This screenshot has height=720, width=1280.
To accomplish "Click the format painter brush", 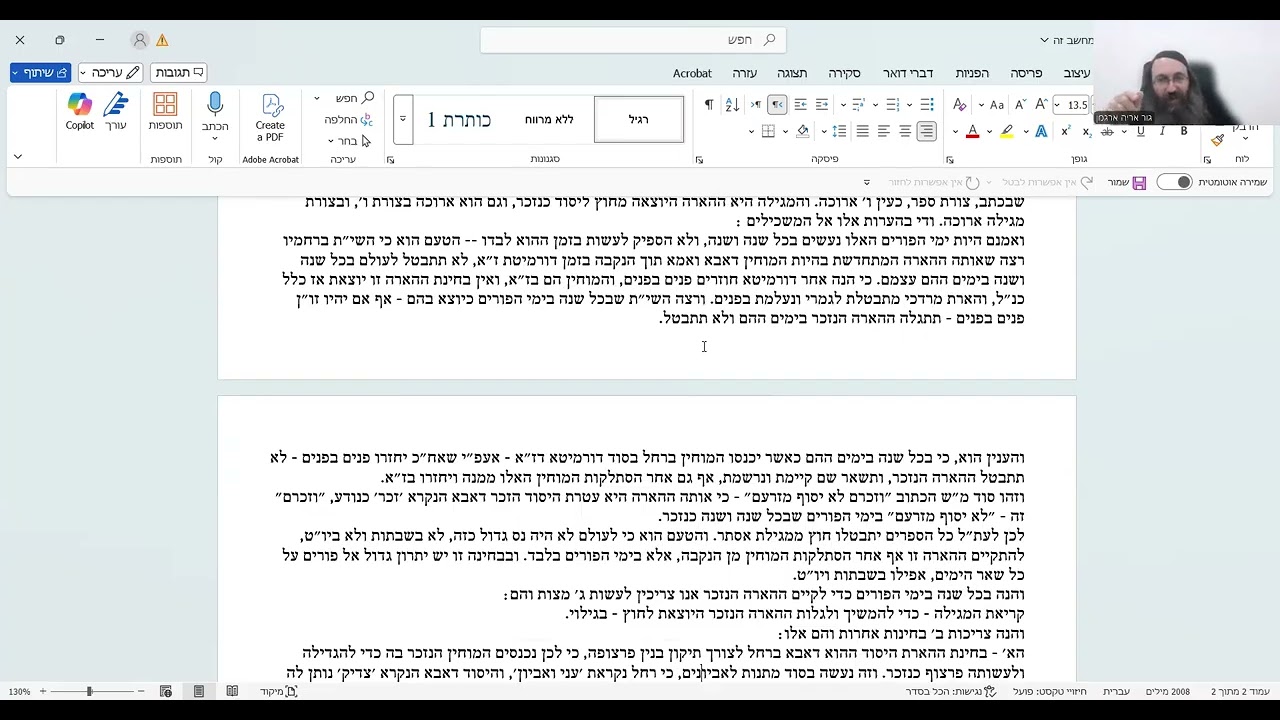I will tap(1217, 140).
